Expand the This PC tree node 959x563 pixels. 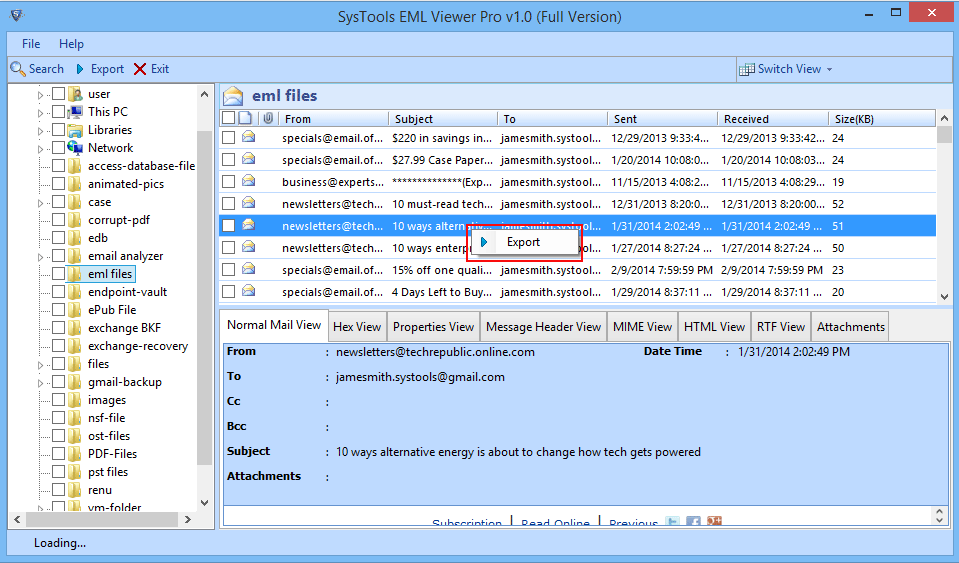click(x=40, y=113)
